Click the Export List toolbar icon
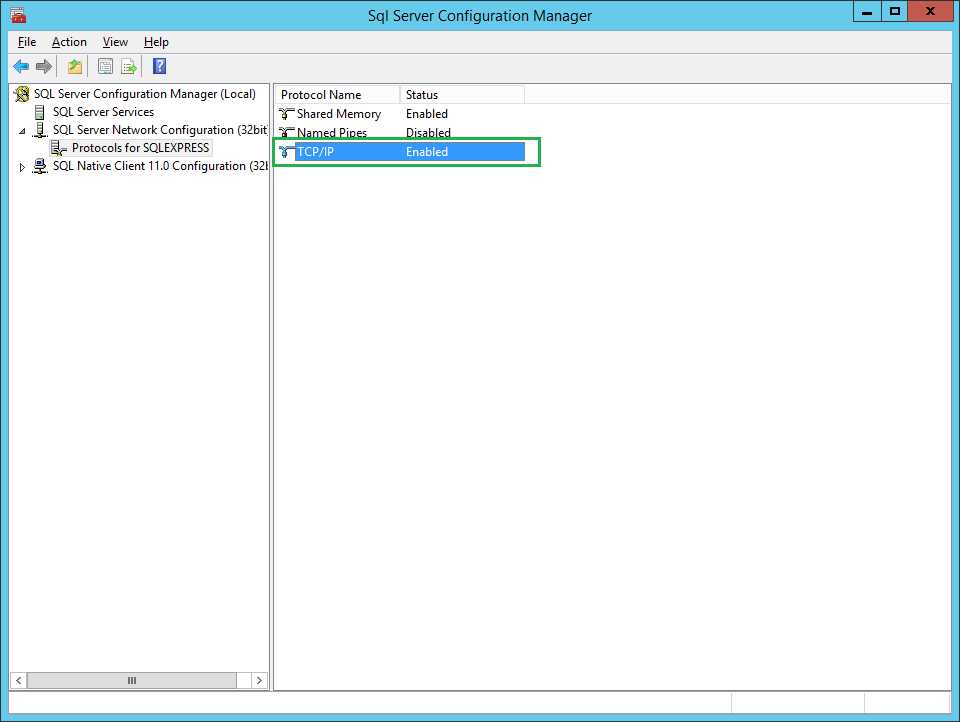Viewport: 960px width, 722px height. pos(129,66)
